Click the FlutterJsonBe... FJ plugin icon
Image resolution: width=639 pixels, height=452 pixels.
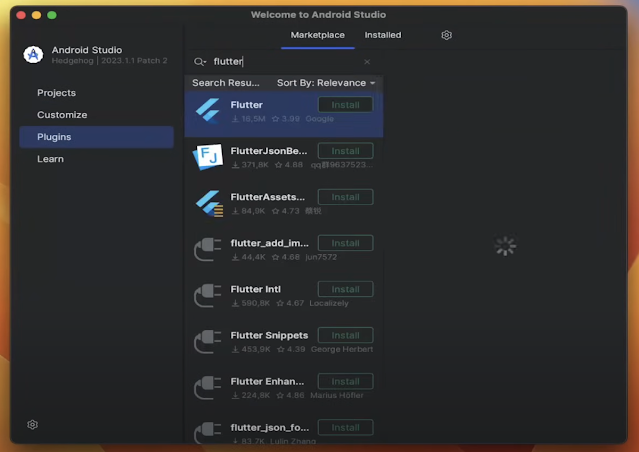(x=208, y=157)
